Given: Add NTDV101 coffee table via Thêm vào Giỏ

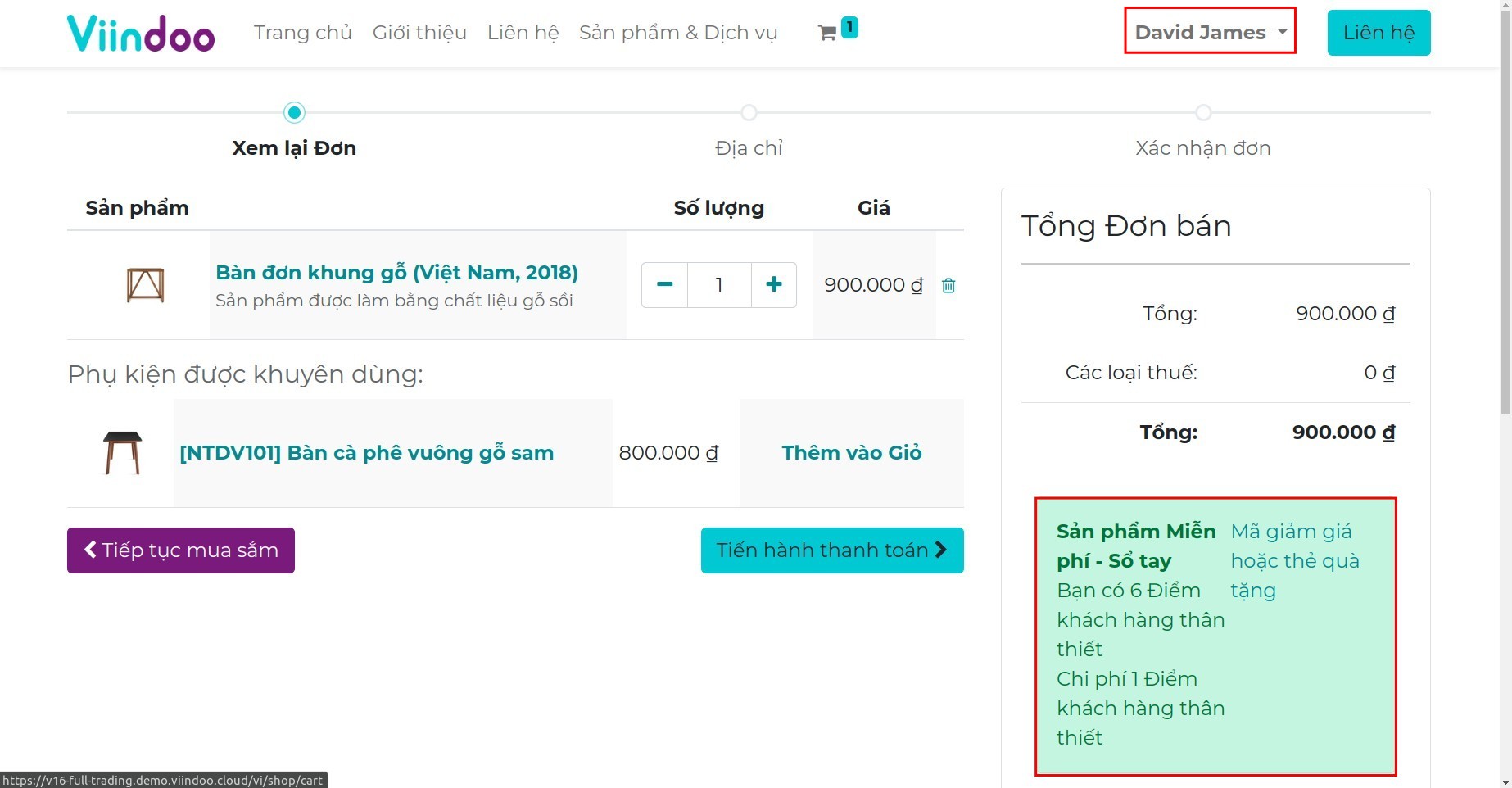Looking at the screenshot, I should pos(852,452).
